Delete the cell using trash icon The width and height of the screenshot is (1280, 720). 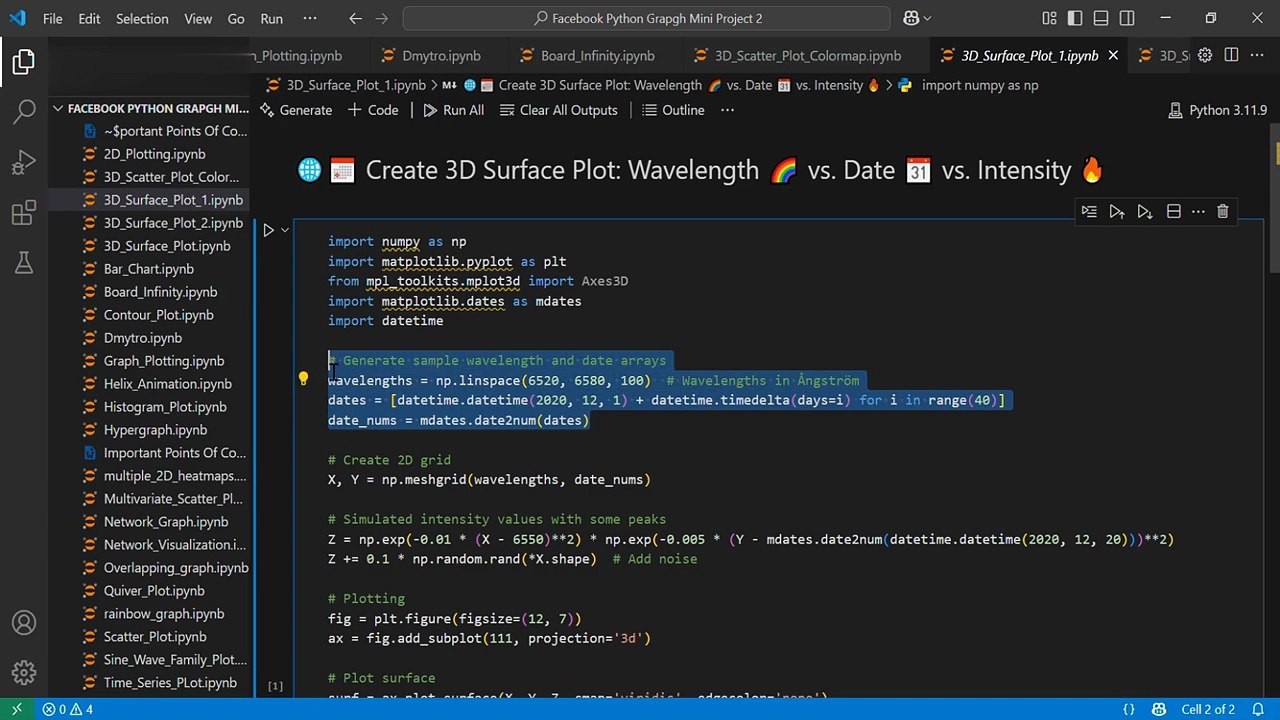(x=1222, y=211)
